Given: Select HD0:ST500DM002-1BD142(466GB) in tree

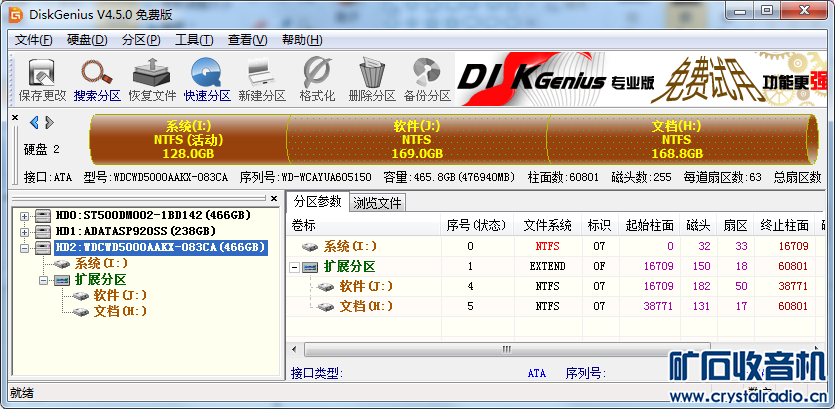Looking at the screenshot, I should [x=153, y=216].
